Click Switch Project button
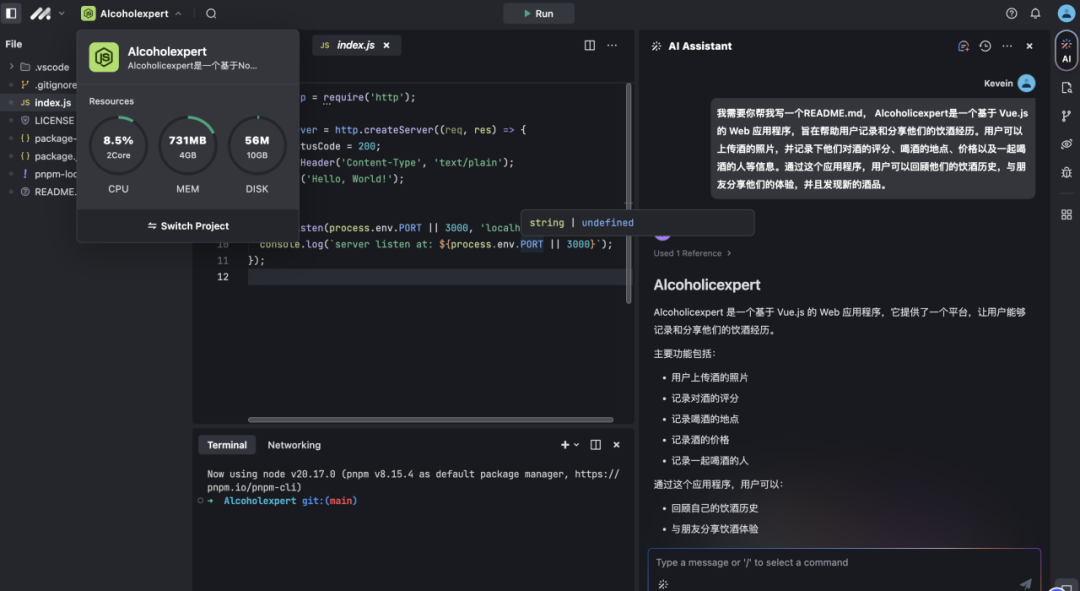Viewport: 1080px width, 591px height. [x=188, y=226]
